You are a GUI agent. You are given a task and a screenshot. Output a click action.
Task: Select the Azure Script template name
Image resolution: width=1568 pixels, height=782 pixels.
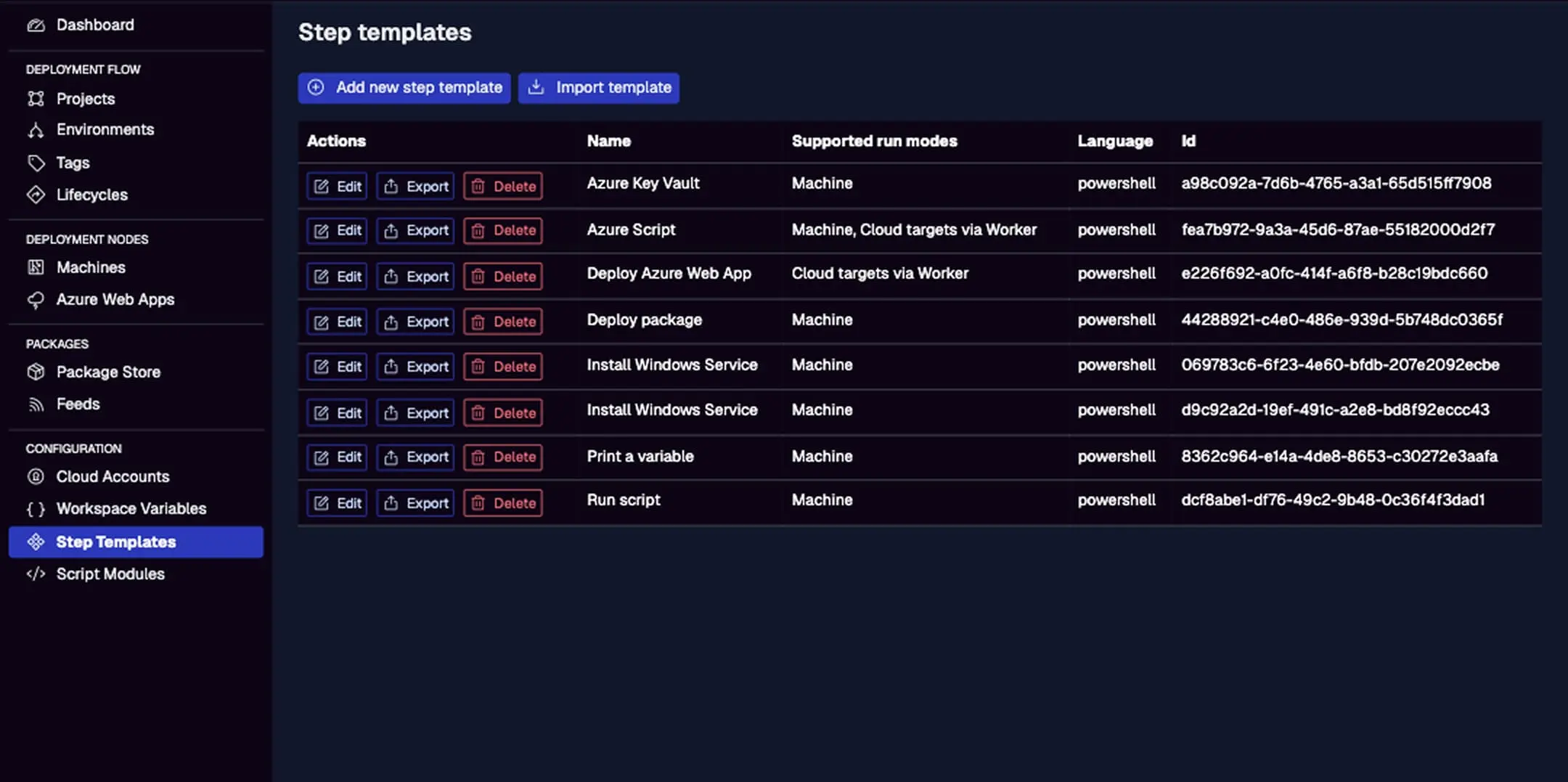tap(630, 229)
